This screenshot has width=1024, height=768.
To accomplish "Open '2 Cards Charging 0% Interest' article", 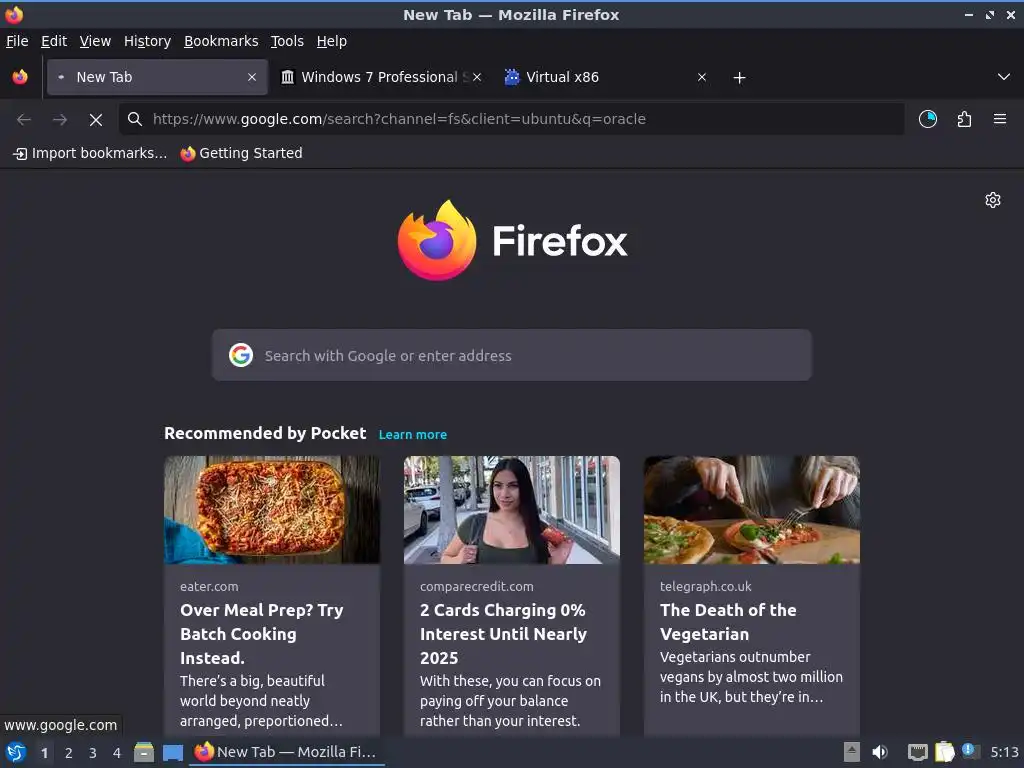I will 504,633.
